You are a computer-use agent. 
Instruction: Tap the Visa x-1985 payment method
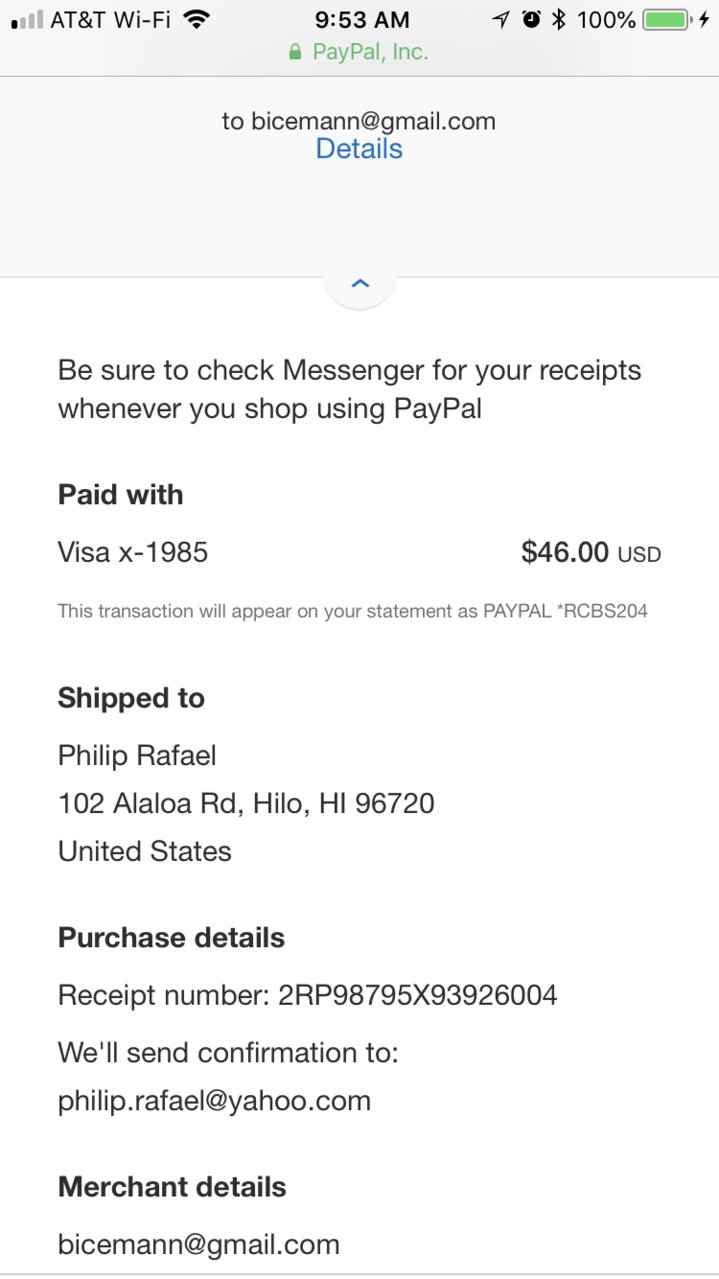click(133, 552)
